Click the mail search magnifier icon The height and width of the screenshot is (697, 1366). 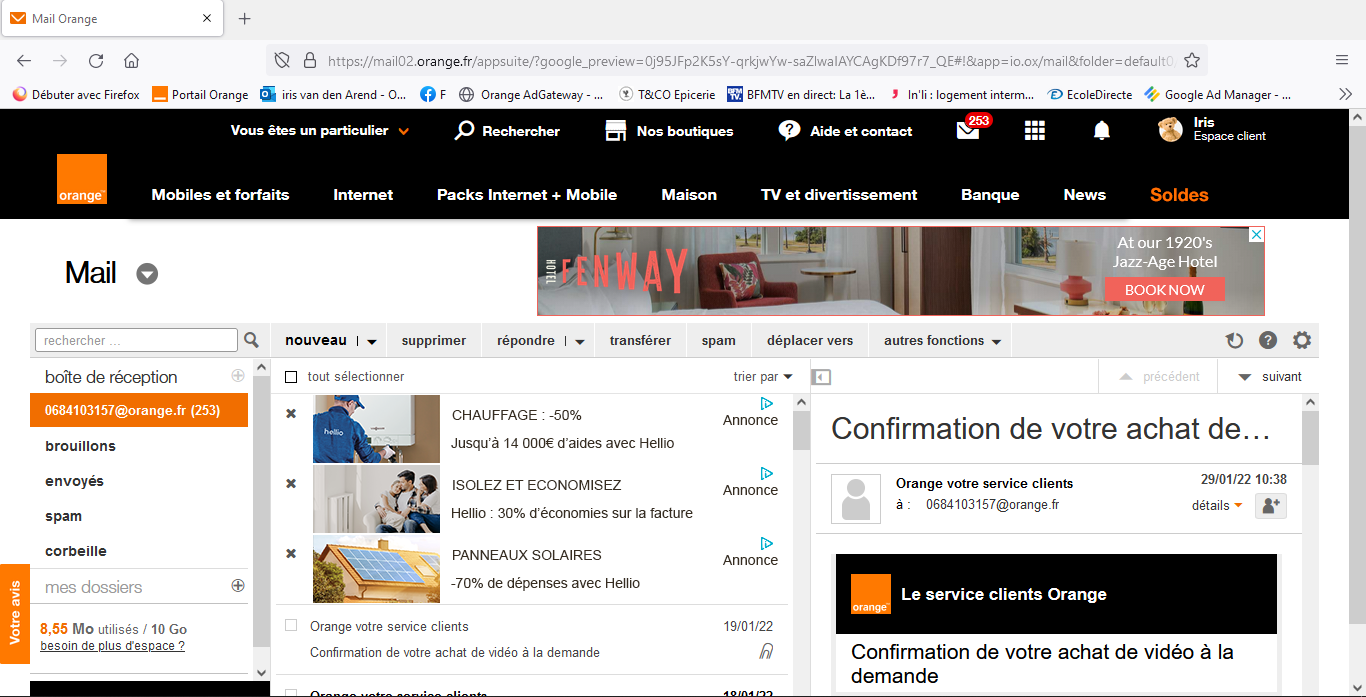pos(252,341)
